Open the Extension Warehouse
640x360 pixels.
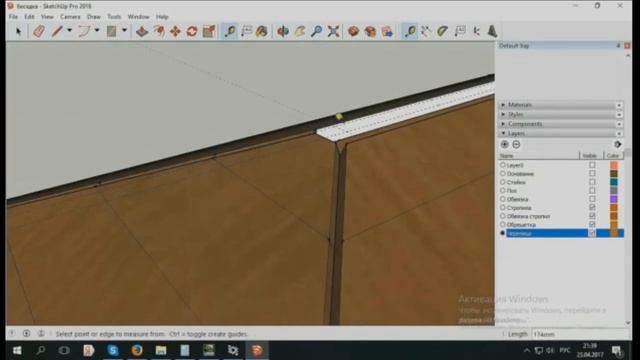[x=370, y=31]
